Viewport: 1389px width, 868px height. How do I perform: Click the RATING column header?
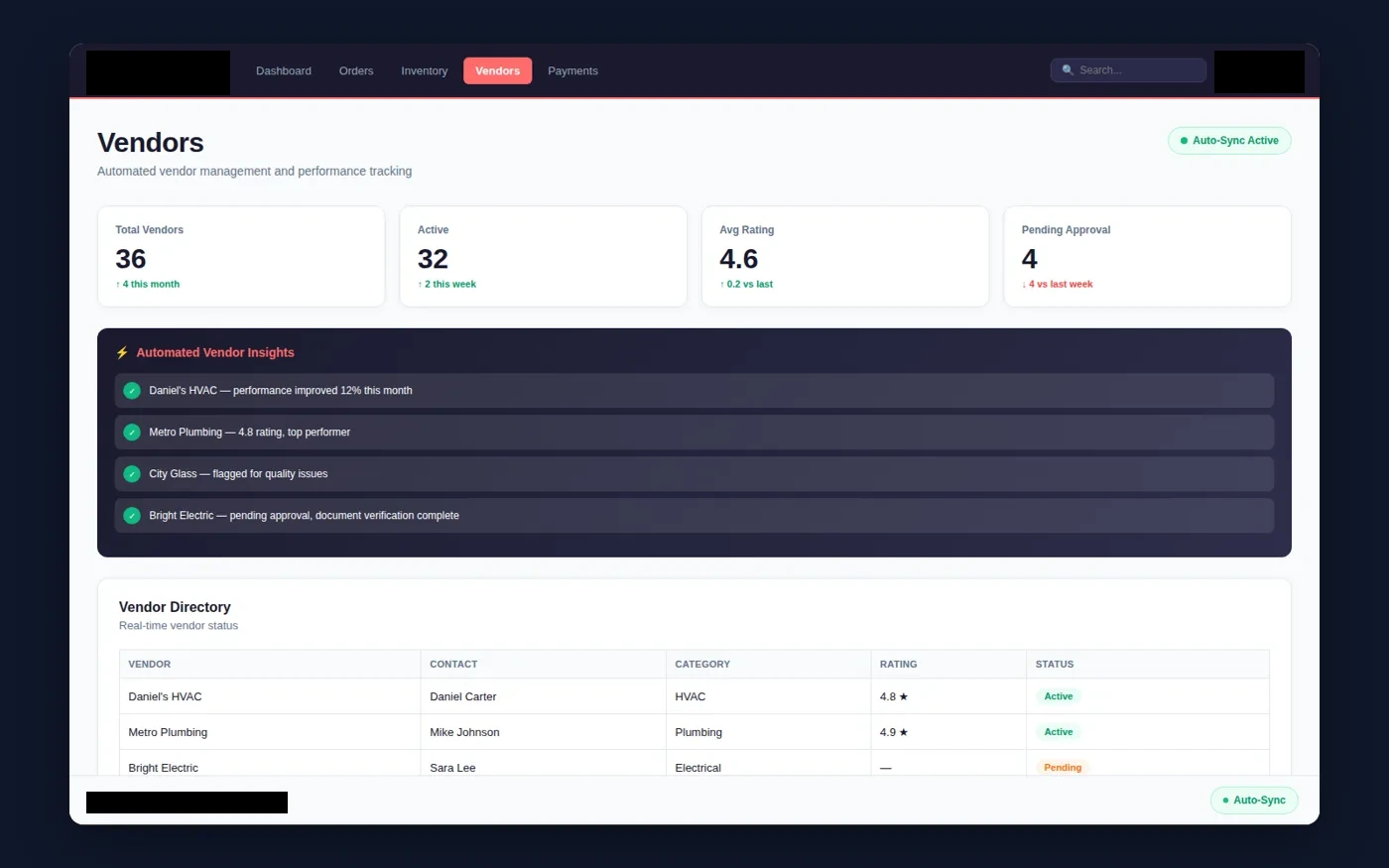point(948,665)
